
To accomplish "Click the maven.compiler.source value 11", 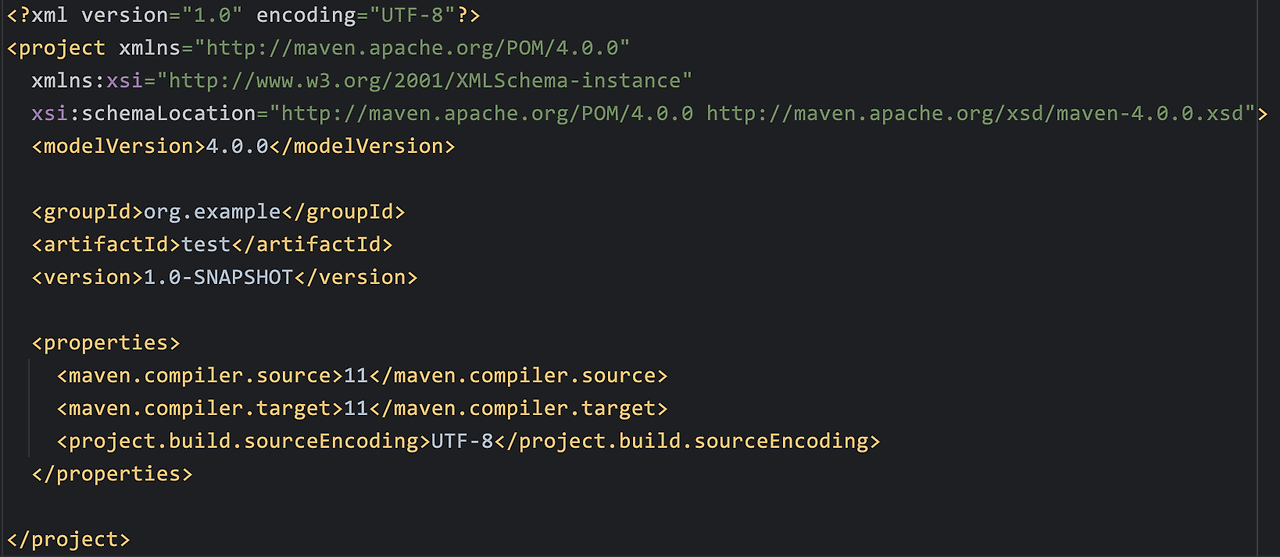I will click(356, 376).
